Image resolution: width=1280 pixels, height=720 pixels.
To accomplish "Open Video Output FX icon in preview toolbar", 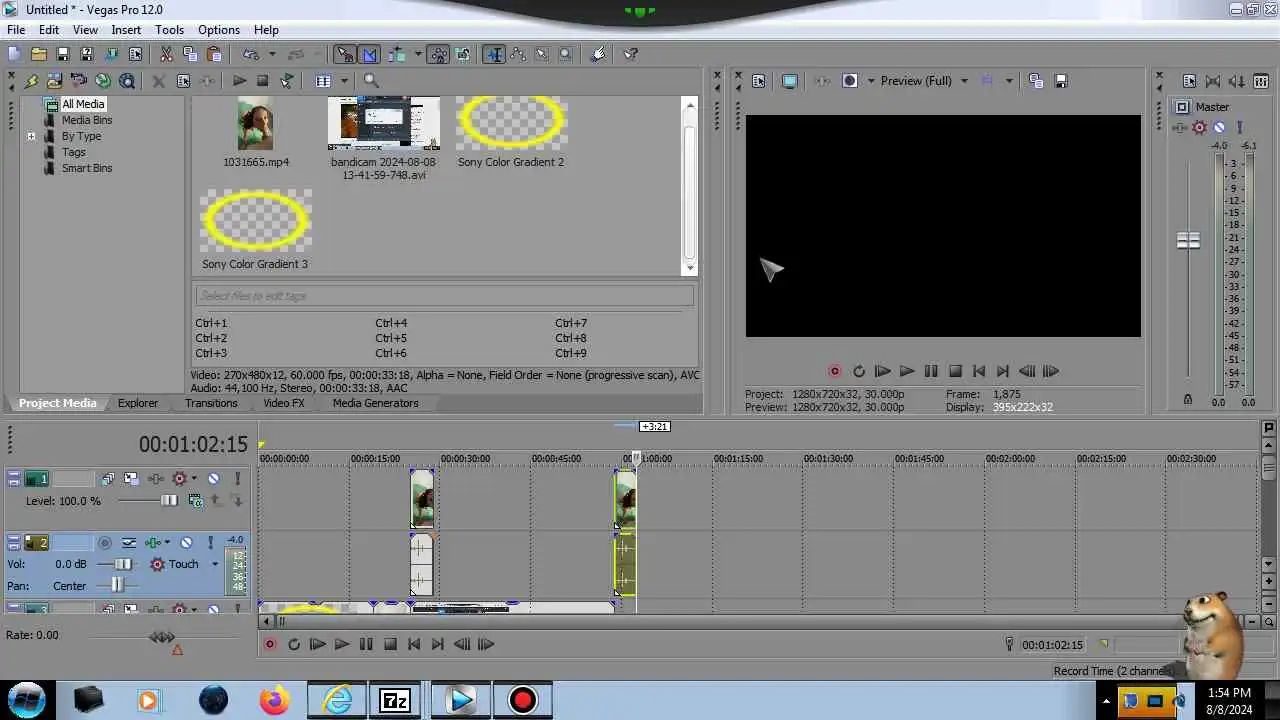I will (822, 81).
